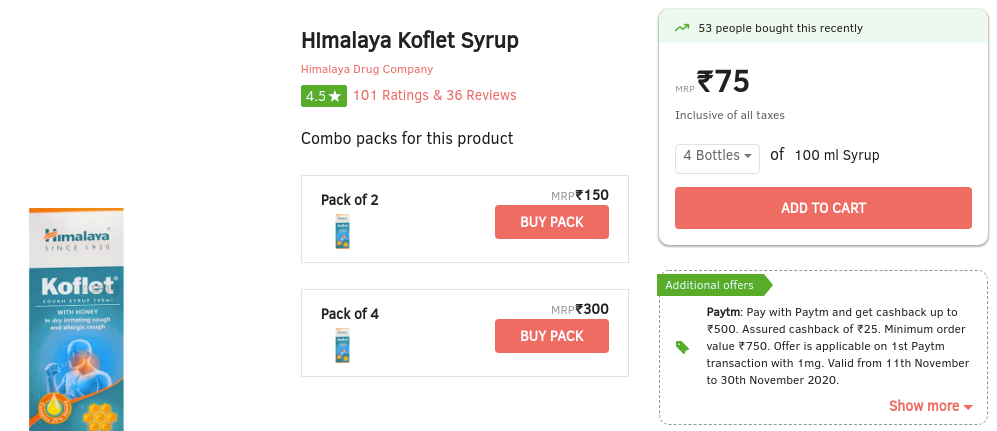
Task: Click the Pack of 4 title
Action: [x=350, y=313]
